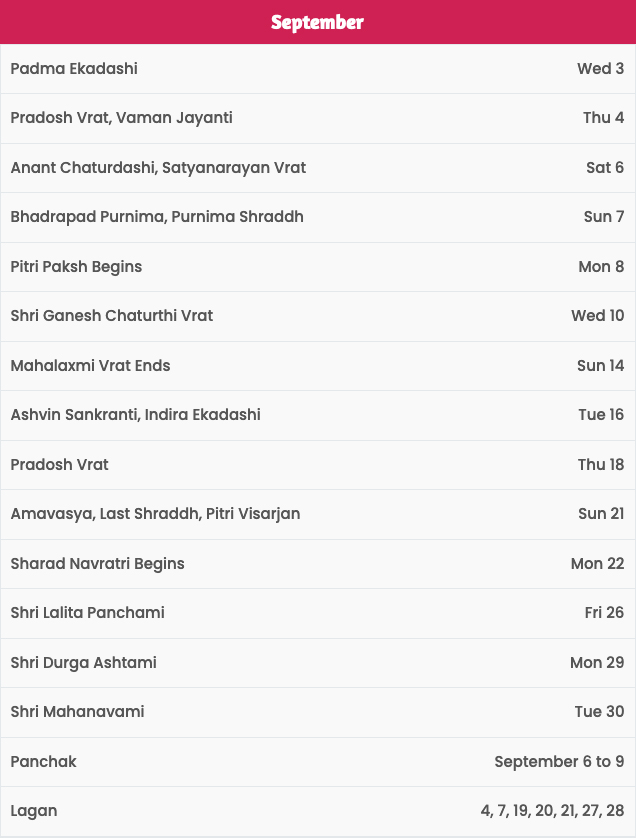Viewport: 636px width, 838px height.
Task: Select the Pitri Paksh Begins row
Action: (318, 267)
